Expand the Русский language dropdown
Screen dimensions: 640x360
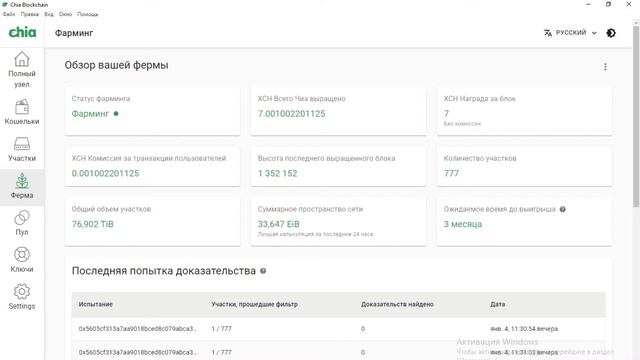pos(570,33)
